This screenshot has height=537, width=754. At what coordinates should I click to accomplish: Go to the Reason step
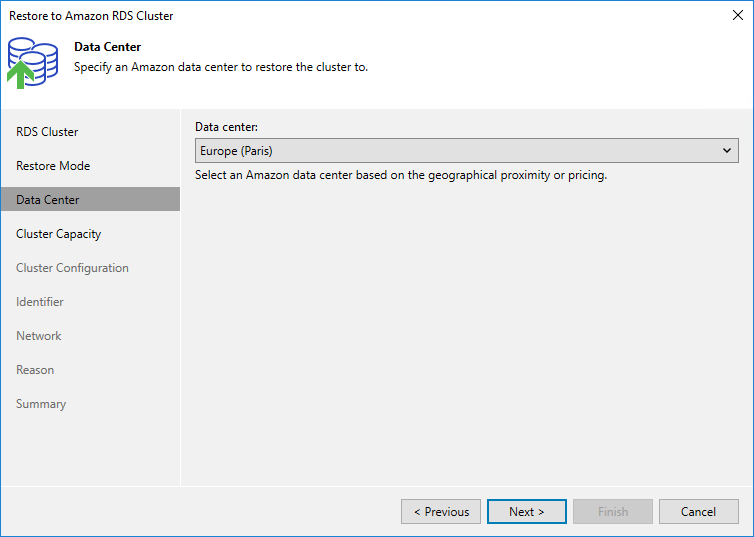point(35,370)
